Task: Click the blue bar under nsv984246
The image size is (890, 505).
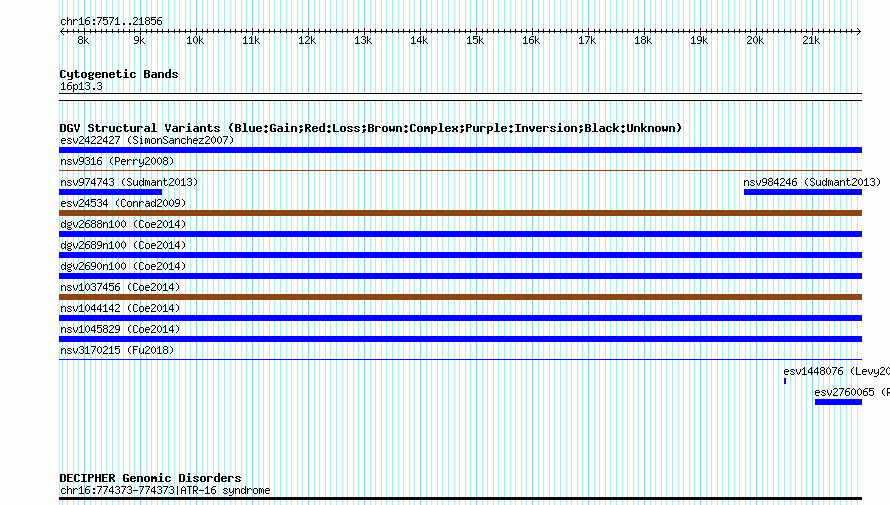Action: [803, 192]
